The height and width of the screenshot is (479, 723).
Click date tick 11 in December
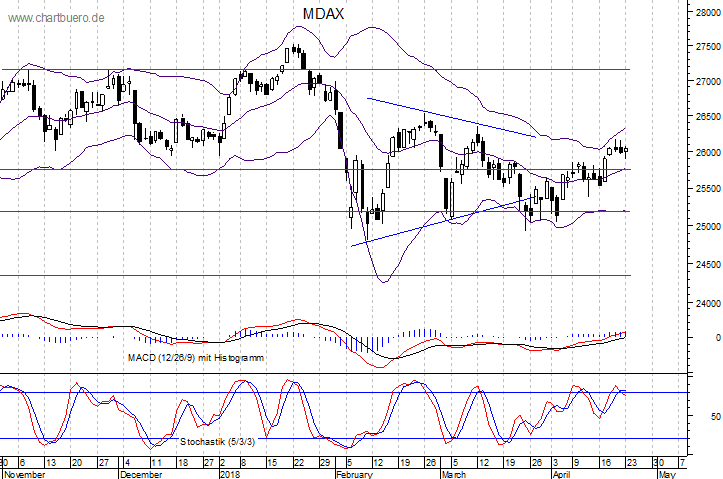(x=156, y=463)
